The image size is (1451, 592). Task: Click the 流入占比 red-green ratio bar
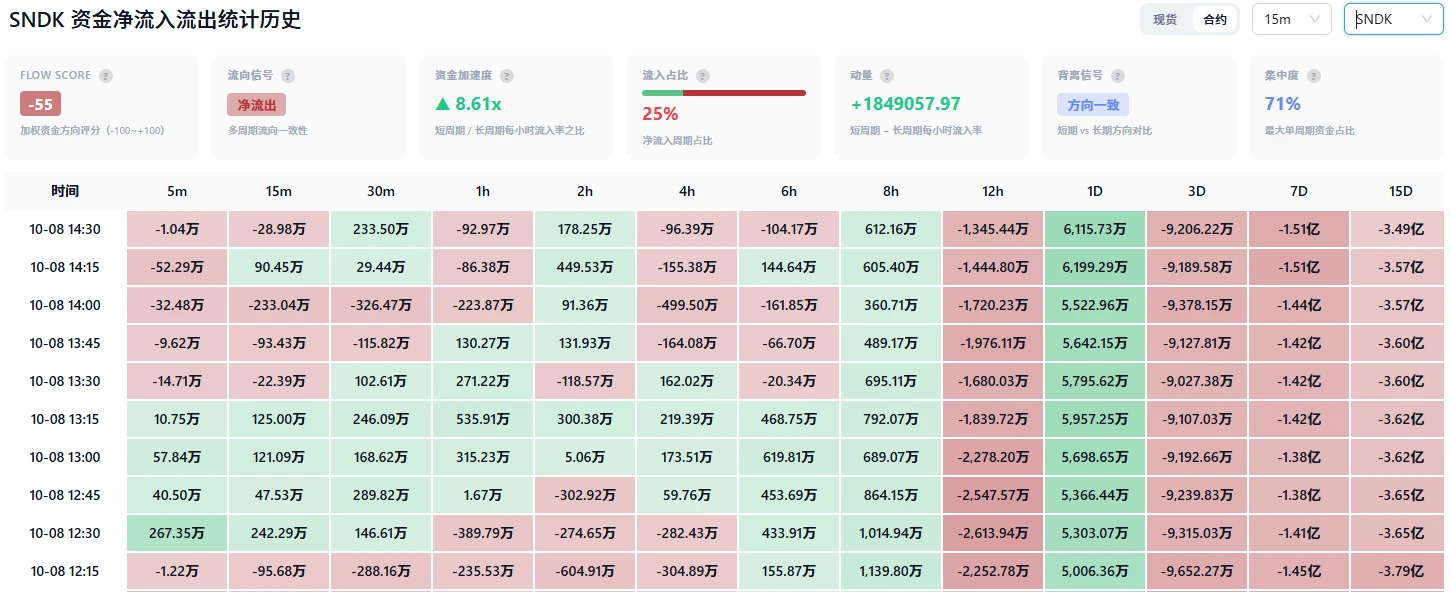tap(724, 93)
